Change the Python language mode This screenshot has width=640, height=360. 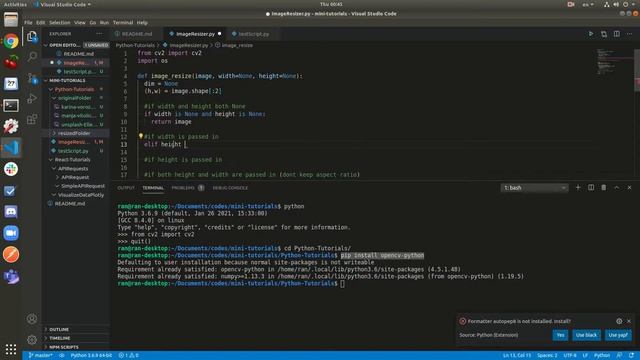[602, 356]
